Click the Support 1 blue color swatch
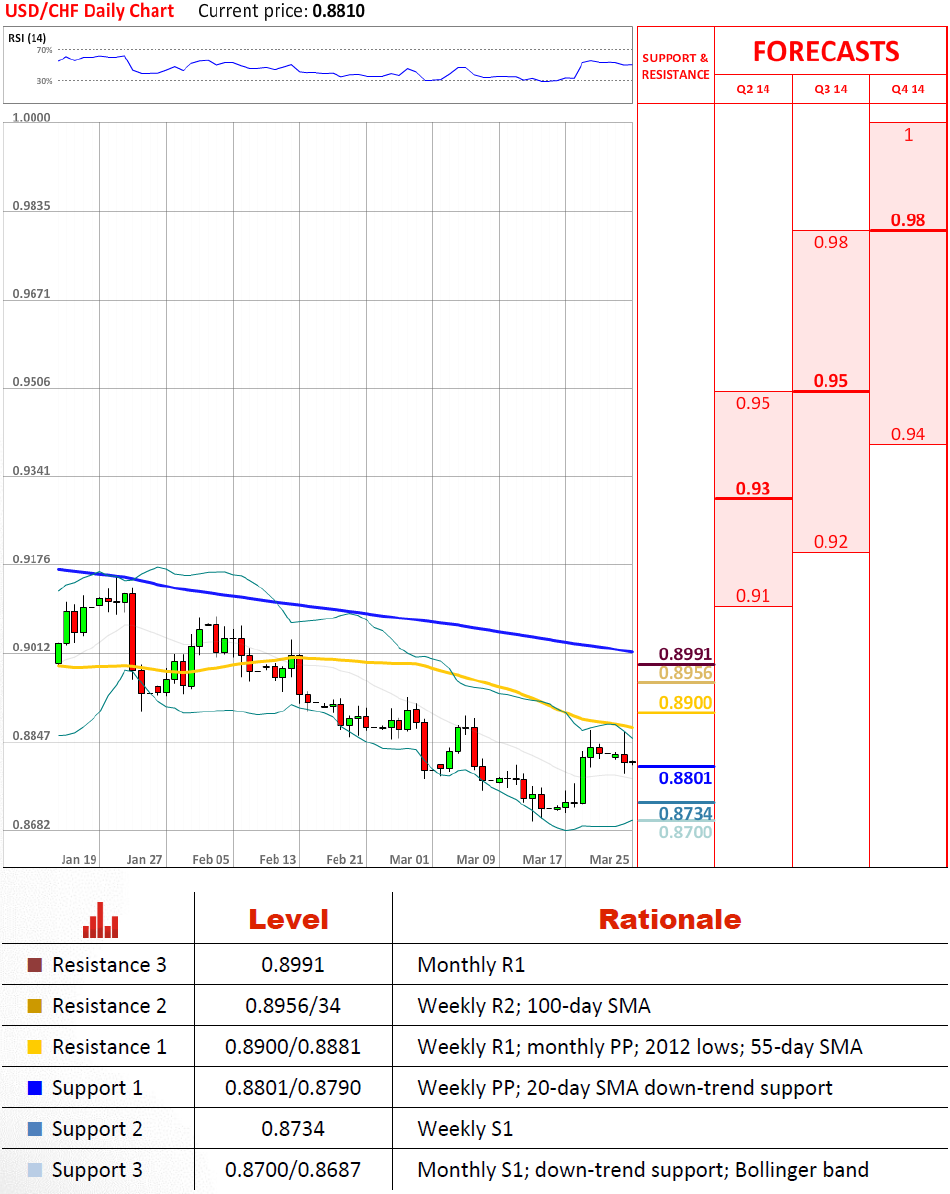The width and height of the screenshot is (950, 1194). click(35, 1087)
